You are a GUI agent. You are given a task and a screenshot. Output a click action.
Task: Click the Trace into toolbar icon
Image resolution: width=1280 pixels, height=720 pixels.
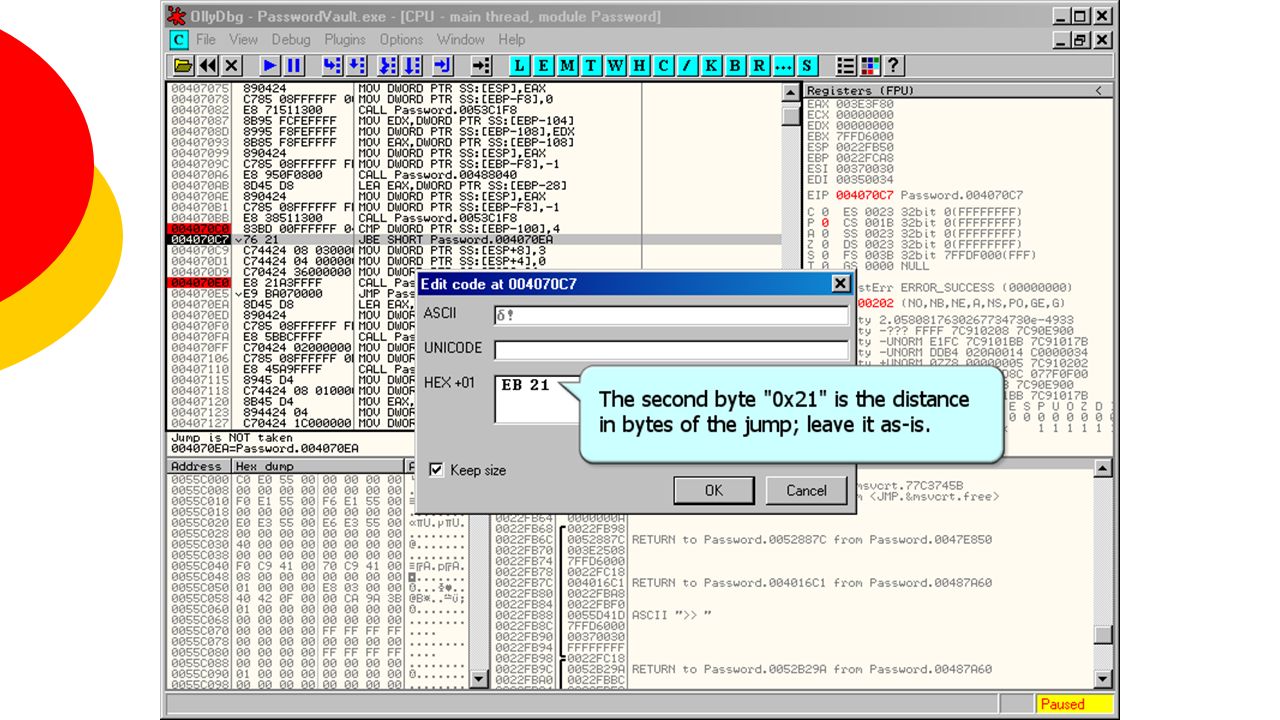pos(387,66)
